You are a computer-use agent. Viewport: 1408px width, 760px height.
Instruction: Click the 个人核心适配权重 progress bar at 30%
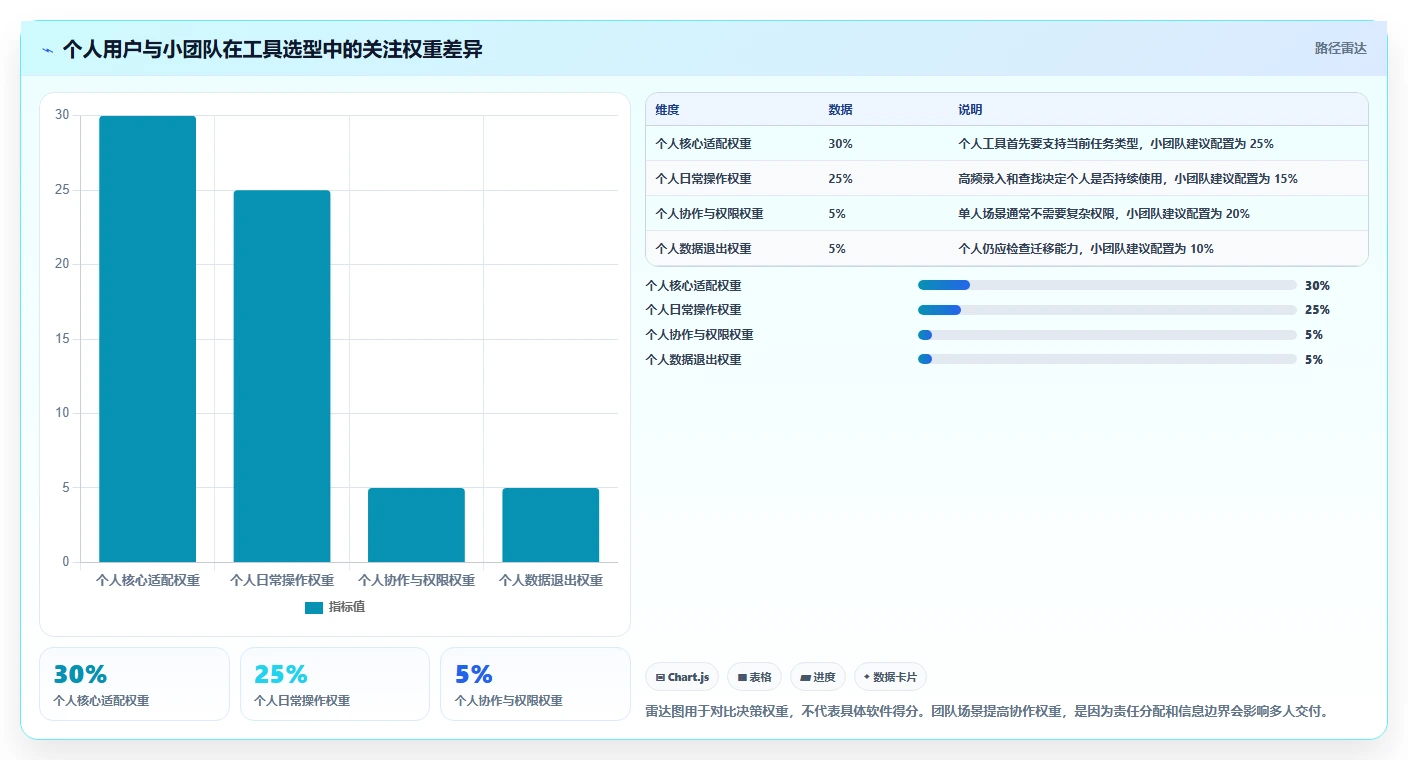click(1107, 285)
